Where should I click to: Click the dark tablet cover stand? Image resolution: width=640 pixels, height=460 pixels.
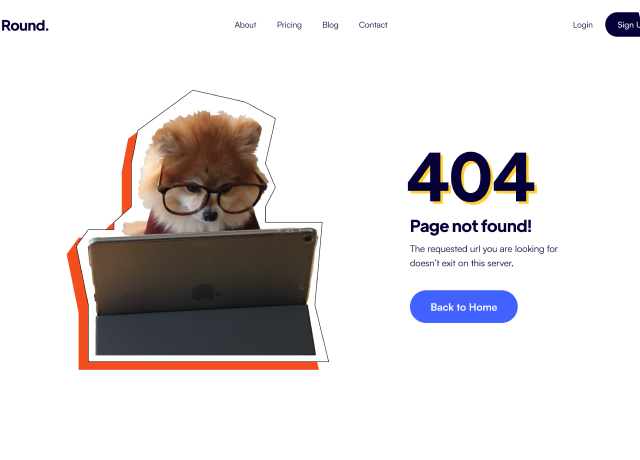[x=205, y=330]
